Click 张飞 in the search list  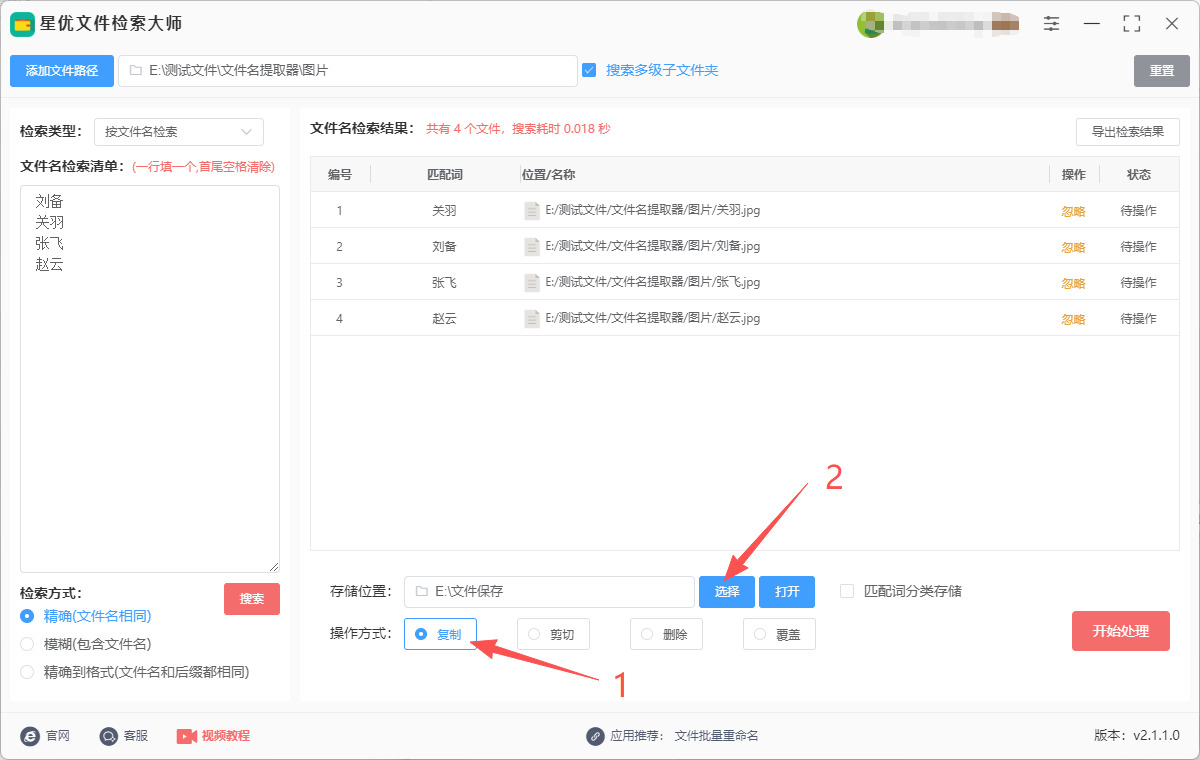click(x=49, y=243)
